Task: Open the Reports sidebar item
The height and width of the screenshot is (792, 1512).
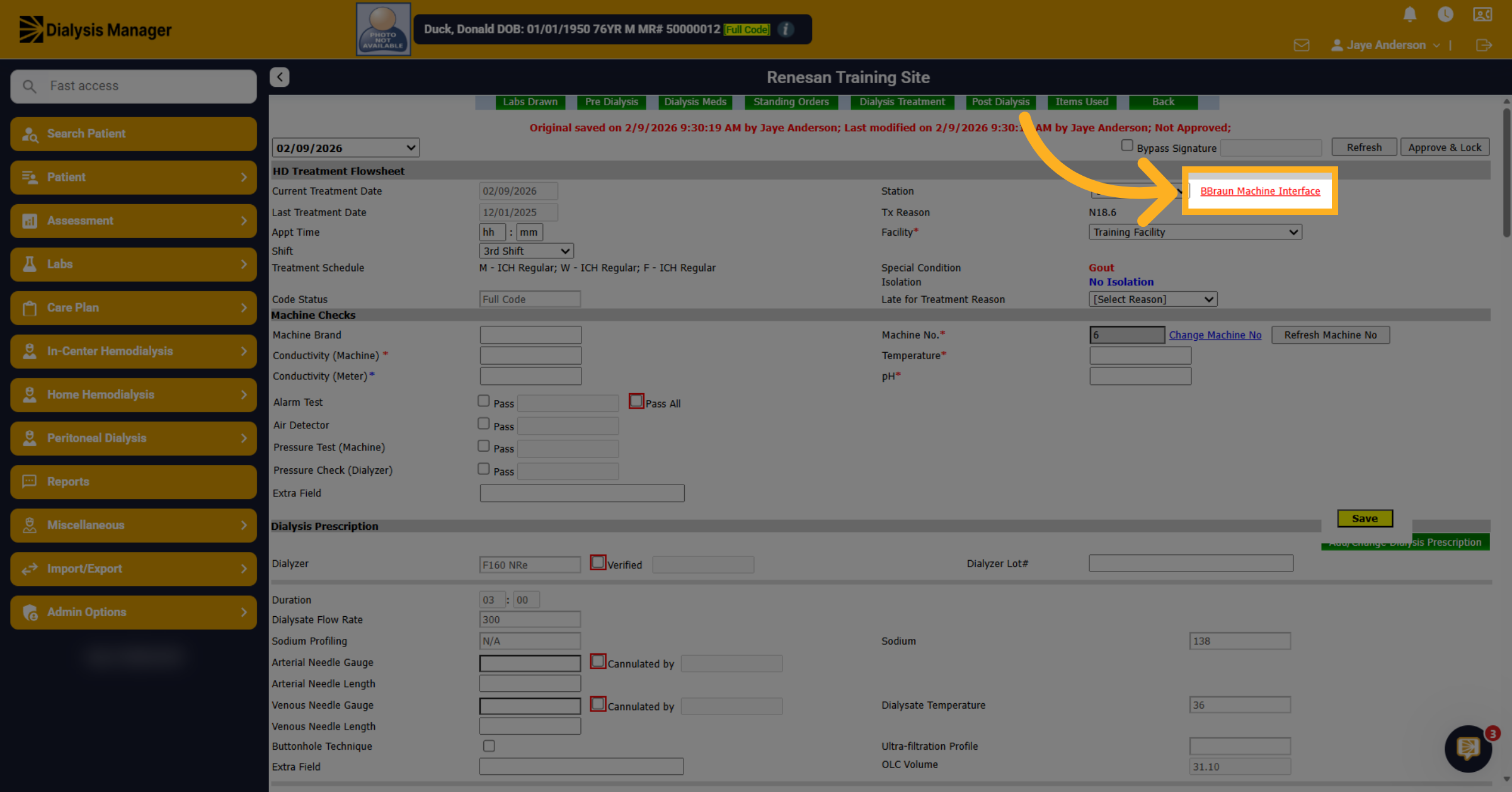Action: pos(134,481)
